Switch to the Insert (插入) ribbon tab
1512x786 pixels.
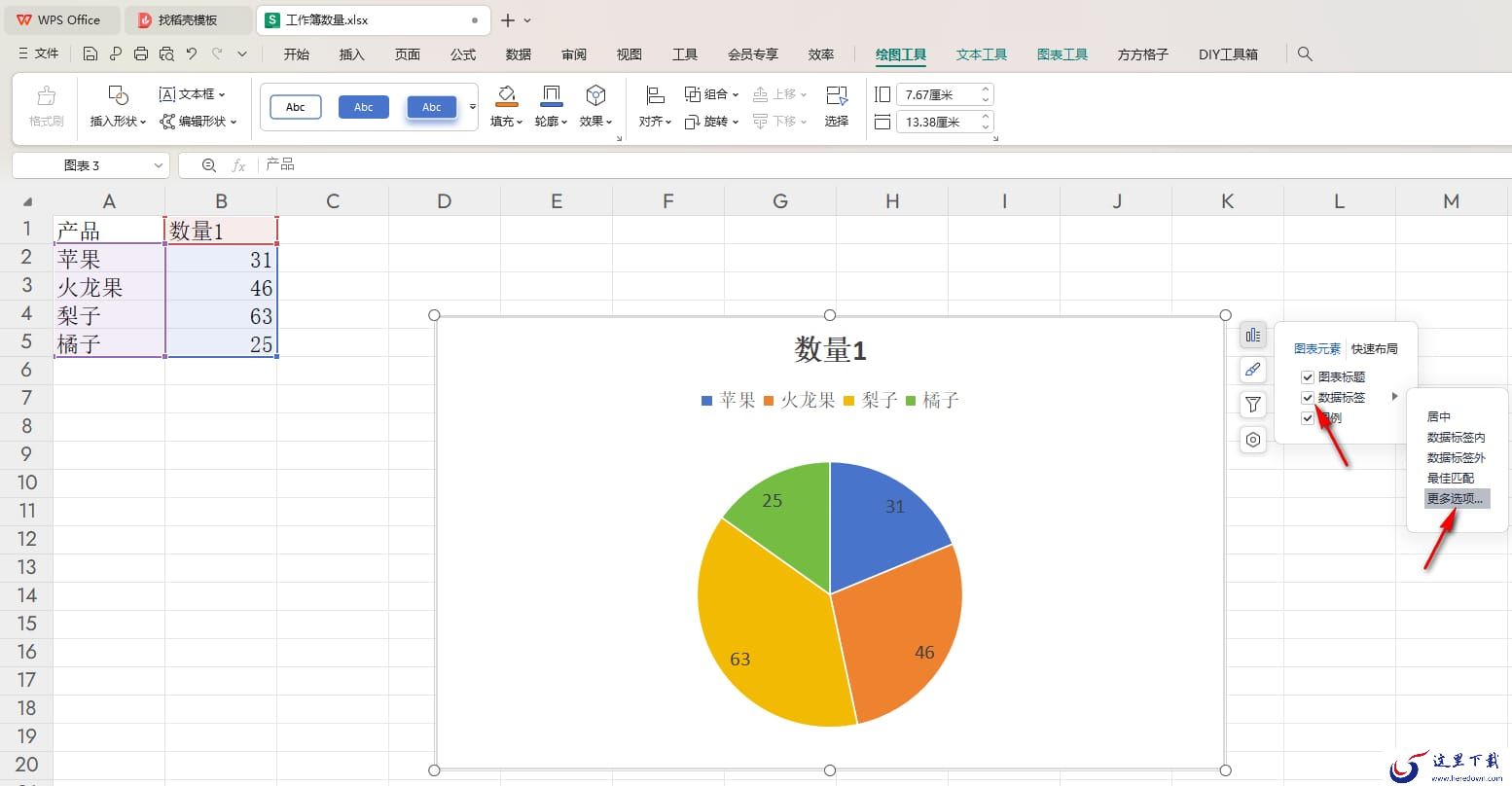pyautogui.click(x=351, y=54)
